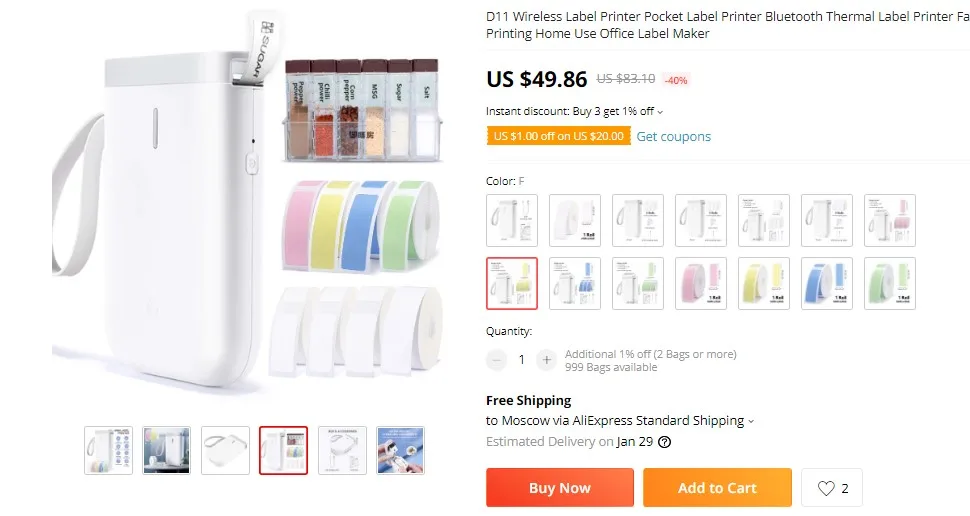Select the yellow label roll color option

click(764, 283)
